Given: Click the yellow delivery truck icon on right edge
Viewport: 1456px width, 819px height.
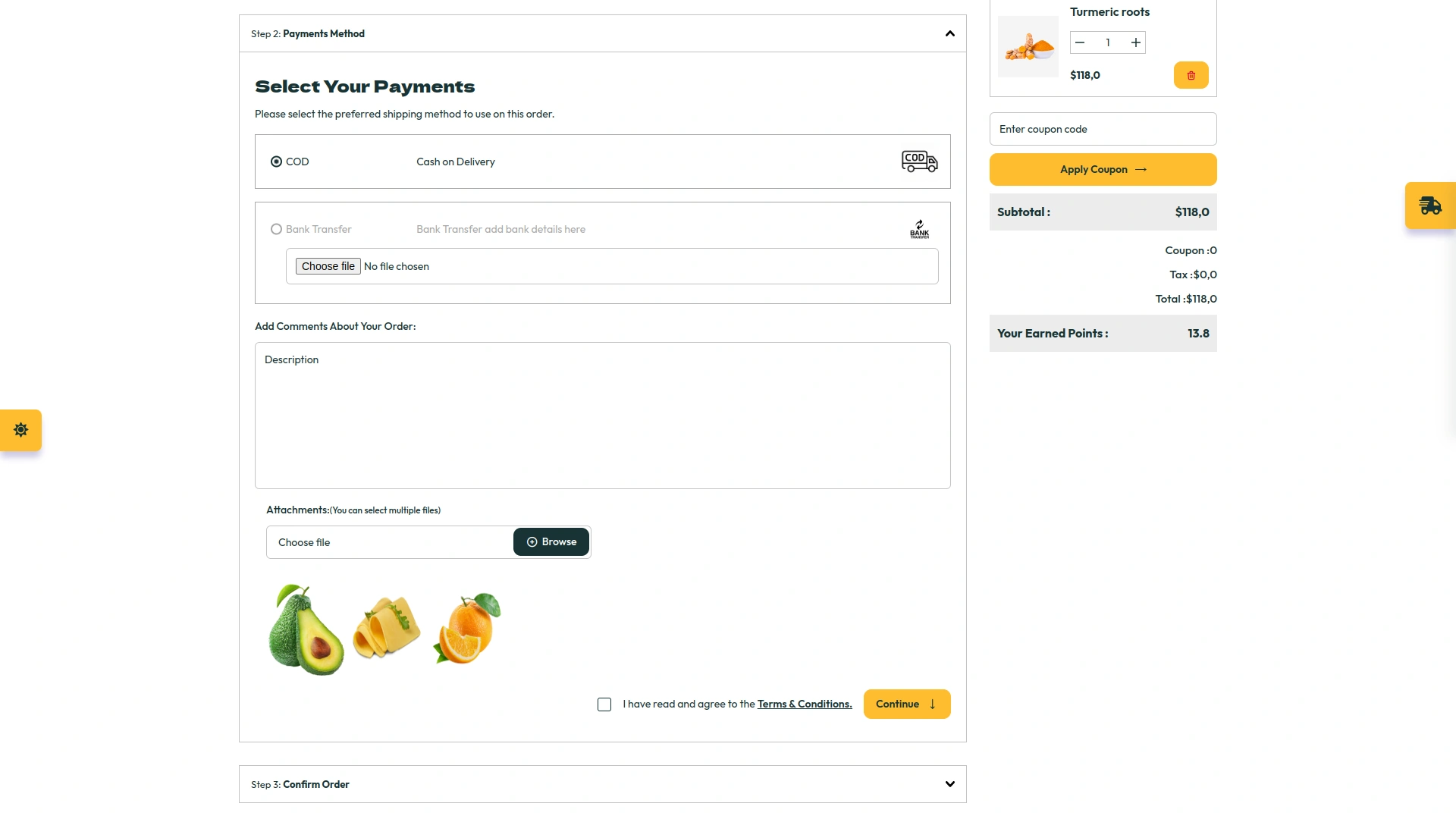Looking at the screenshot, I should [x=1430, y=205].
